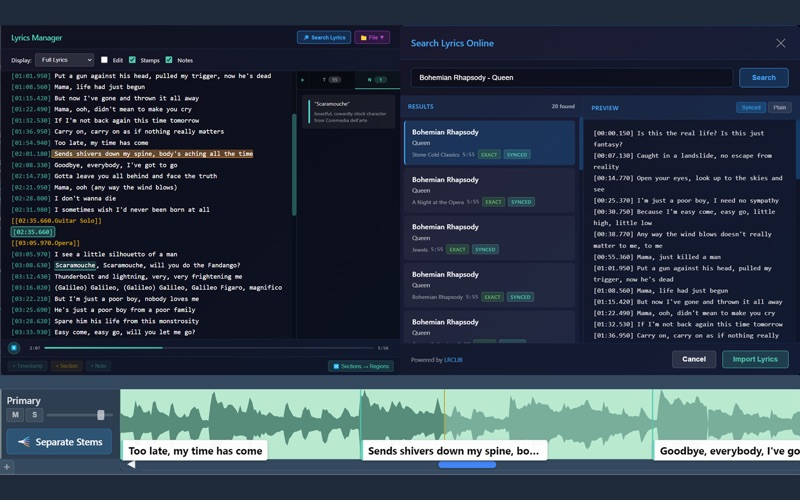Click the stop playback button in Lyrics Manager

coord(14,348)
